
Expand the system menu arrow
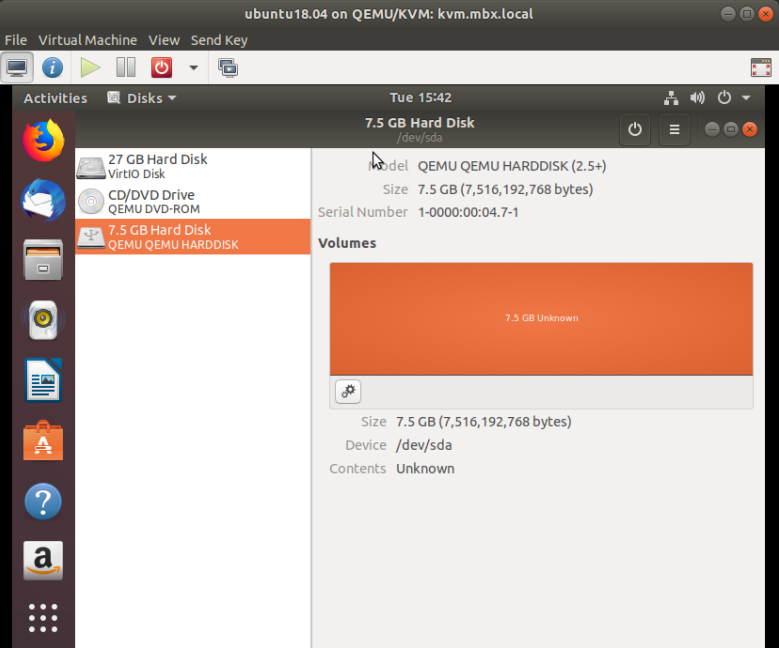746,98
